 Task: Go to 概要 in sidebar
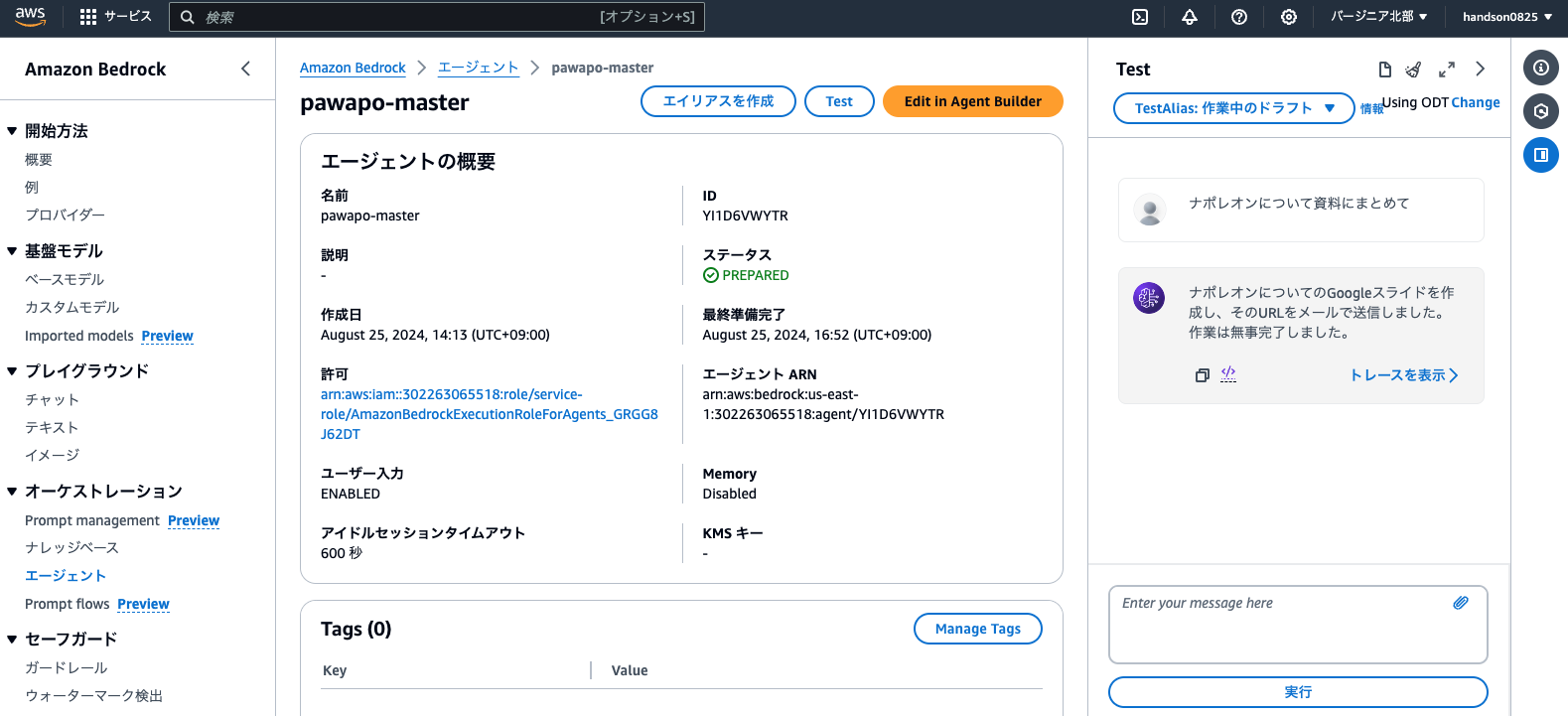pos(39,160)
